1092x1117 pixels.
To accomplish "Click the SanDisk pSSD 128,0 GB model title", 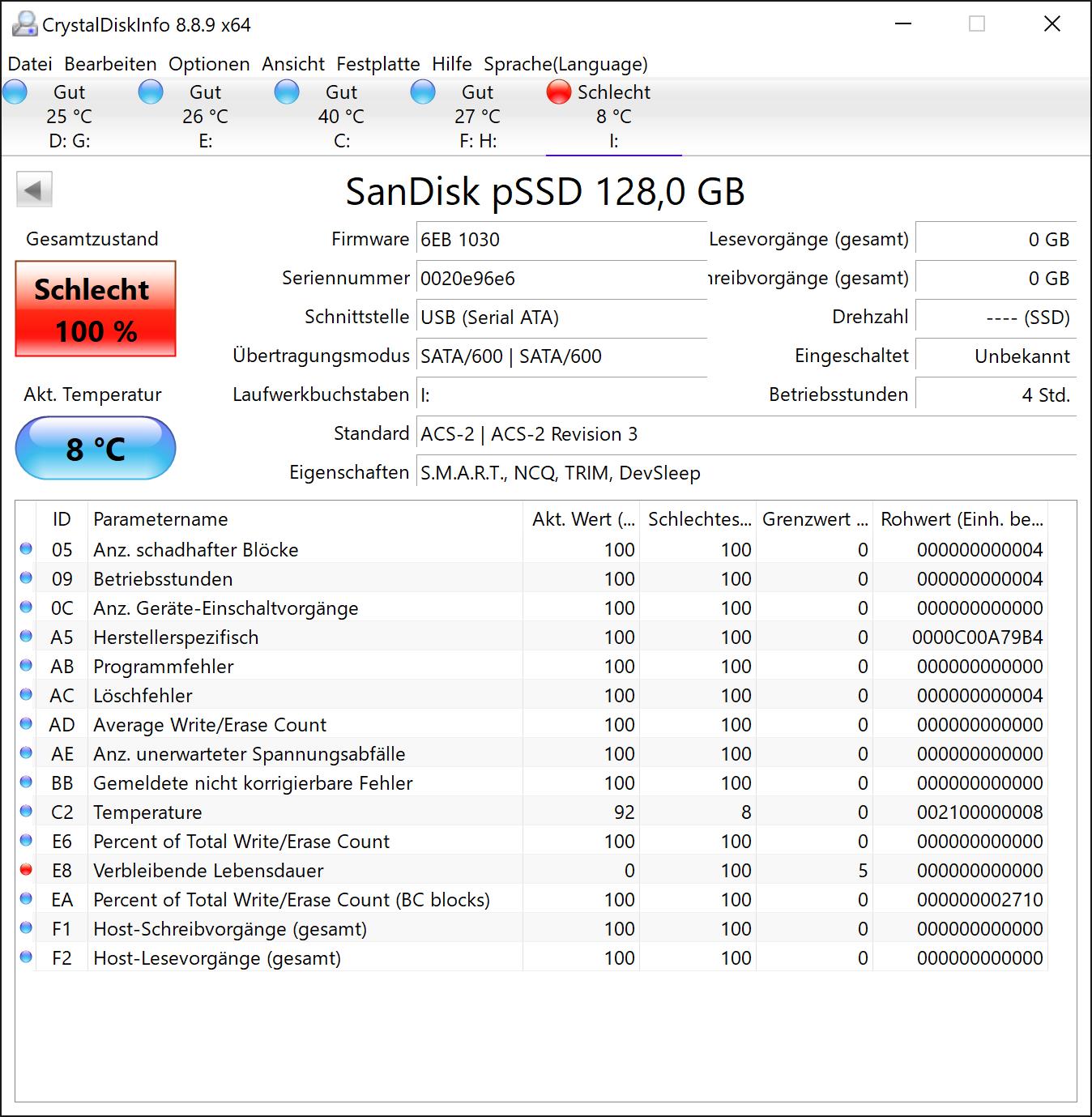I will click(545, 192).
